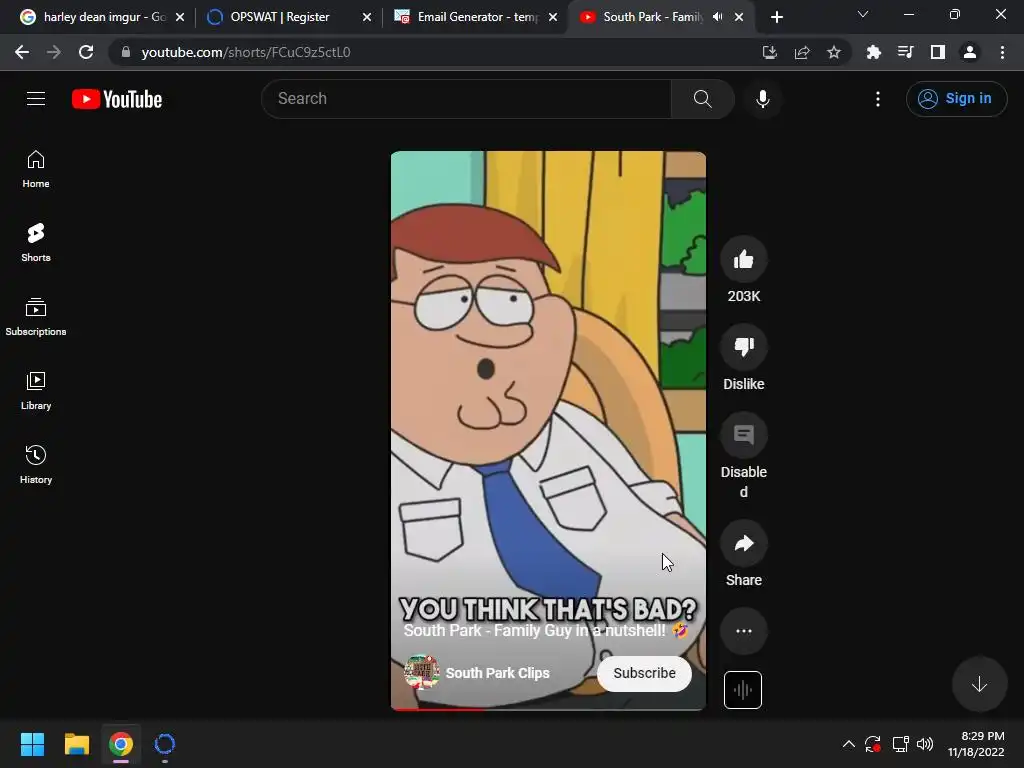Image resolution: width=1024 pixels, height=768 pixels.
Task: Go to next short with down arrow
Action: tap(979, 684)
